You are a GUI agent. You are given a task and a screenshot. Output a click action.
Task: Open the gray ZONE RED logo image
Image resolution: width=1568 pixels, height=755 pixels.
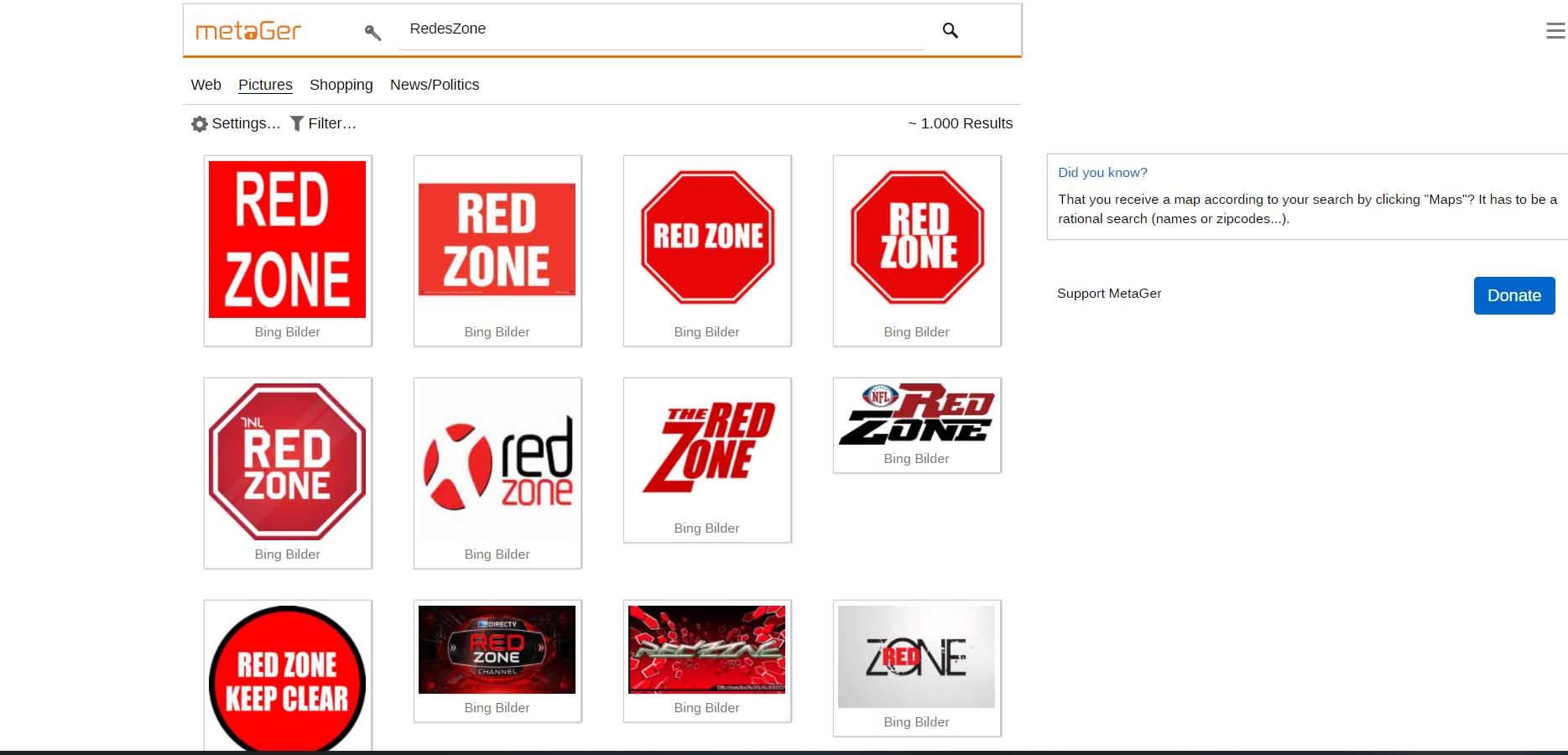[x=916, y=657]
